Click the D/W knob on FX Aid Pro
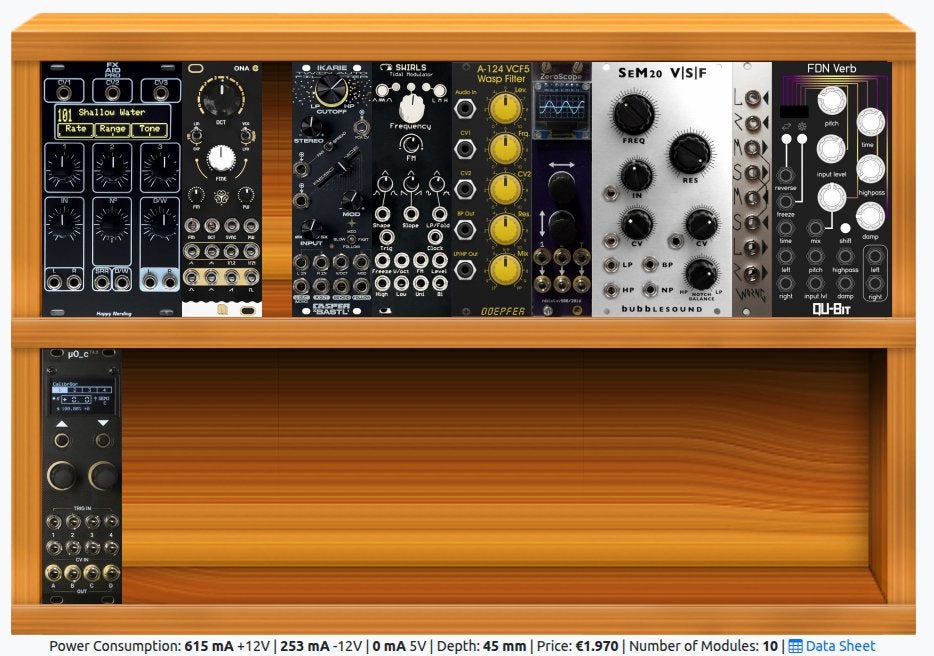 pyautogui.click(x=160, y=222)
